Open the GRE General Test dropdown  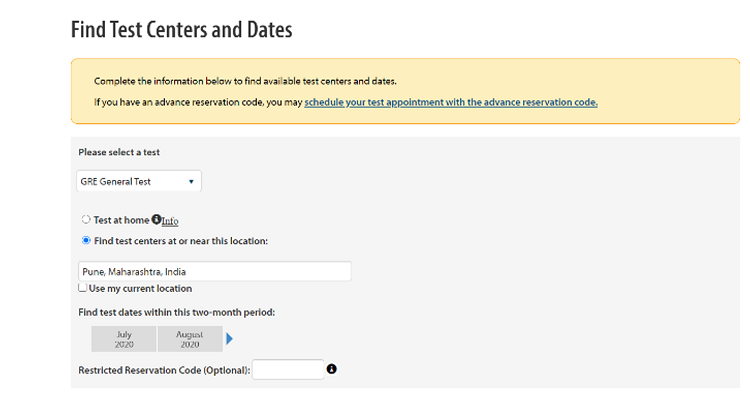point(139,181)
